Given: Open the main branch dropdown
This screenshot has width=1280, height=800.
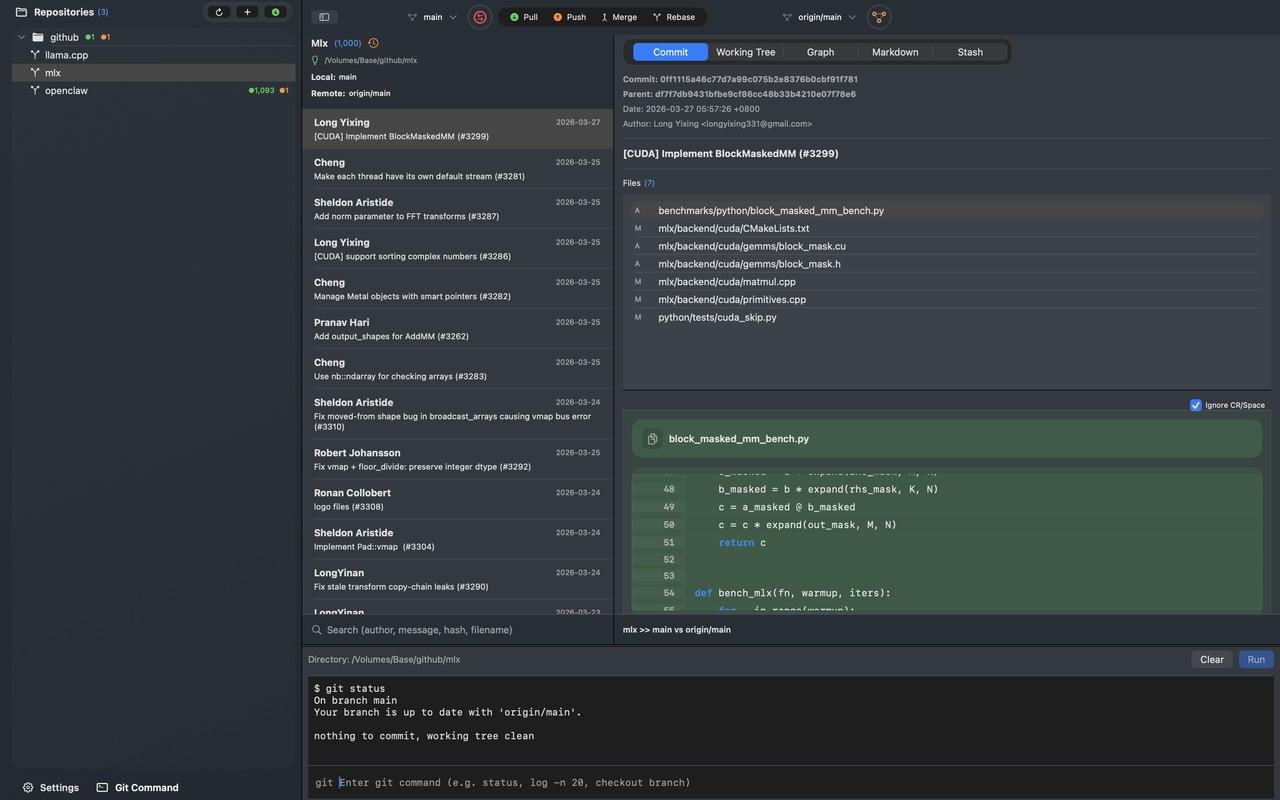Looking at the screenshot, I should click(x=432, y=17).
